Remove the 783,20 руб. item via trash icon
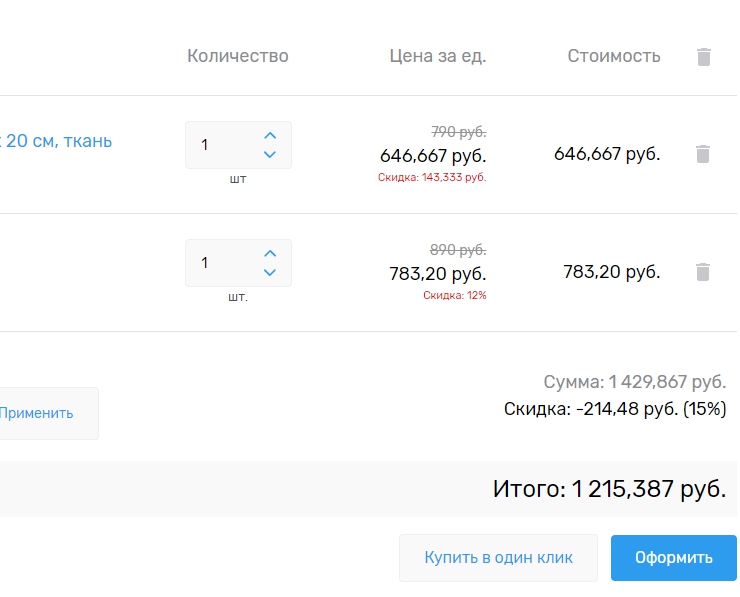Image resolution: width=740 pixels, height=597 pixels. [x=703, y=272]
